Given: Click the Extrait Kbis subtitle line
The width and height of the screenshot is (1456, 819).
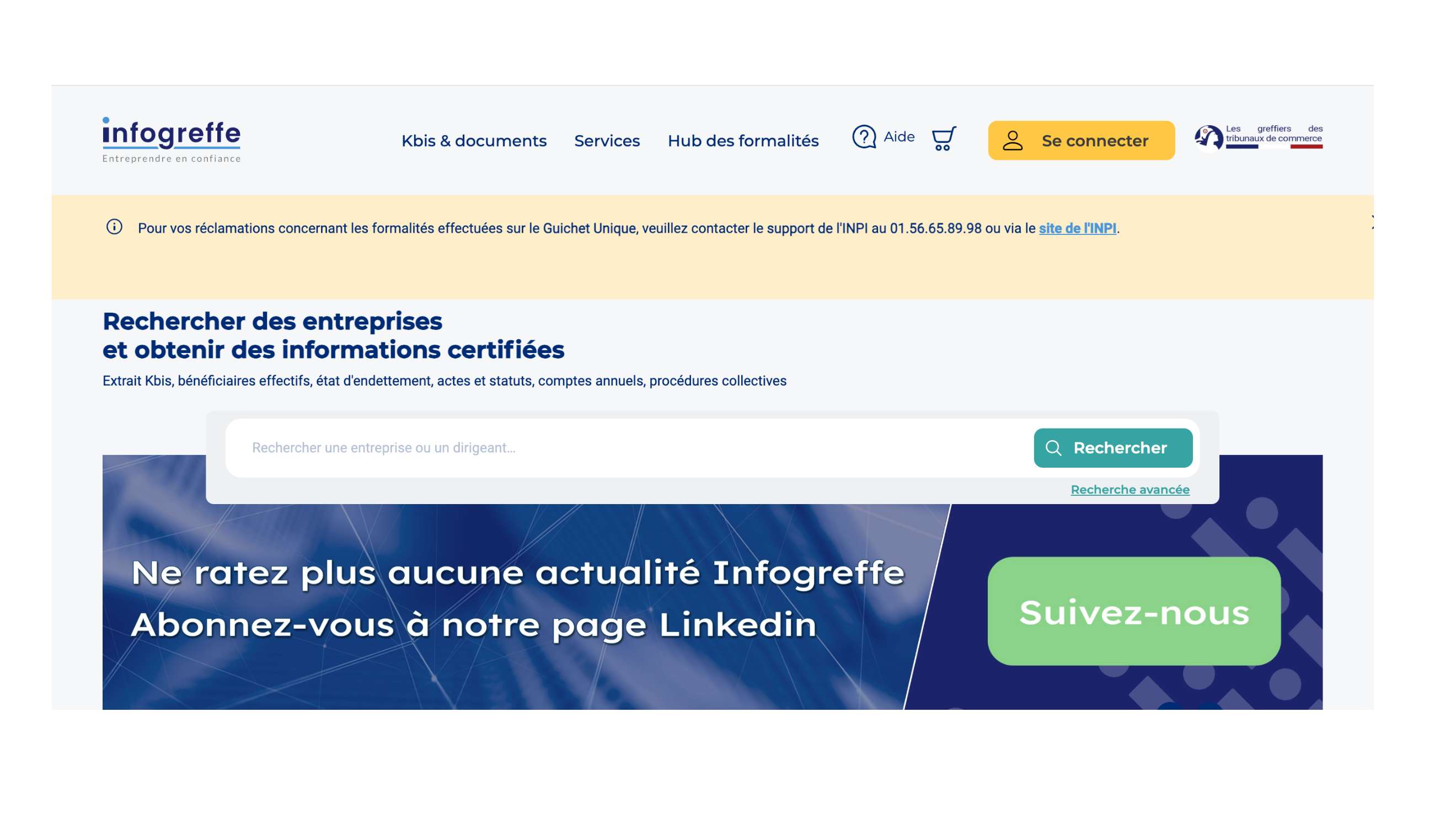Looking at the screenshot, I should (444, 381).
